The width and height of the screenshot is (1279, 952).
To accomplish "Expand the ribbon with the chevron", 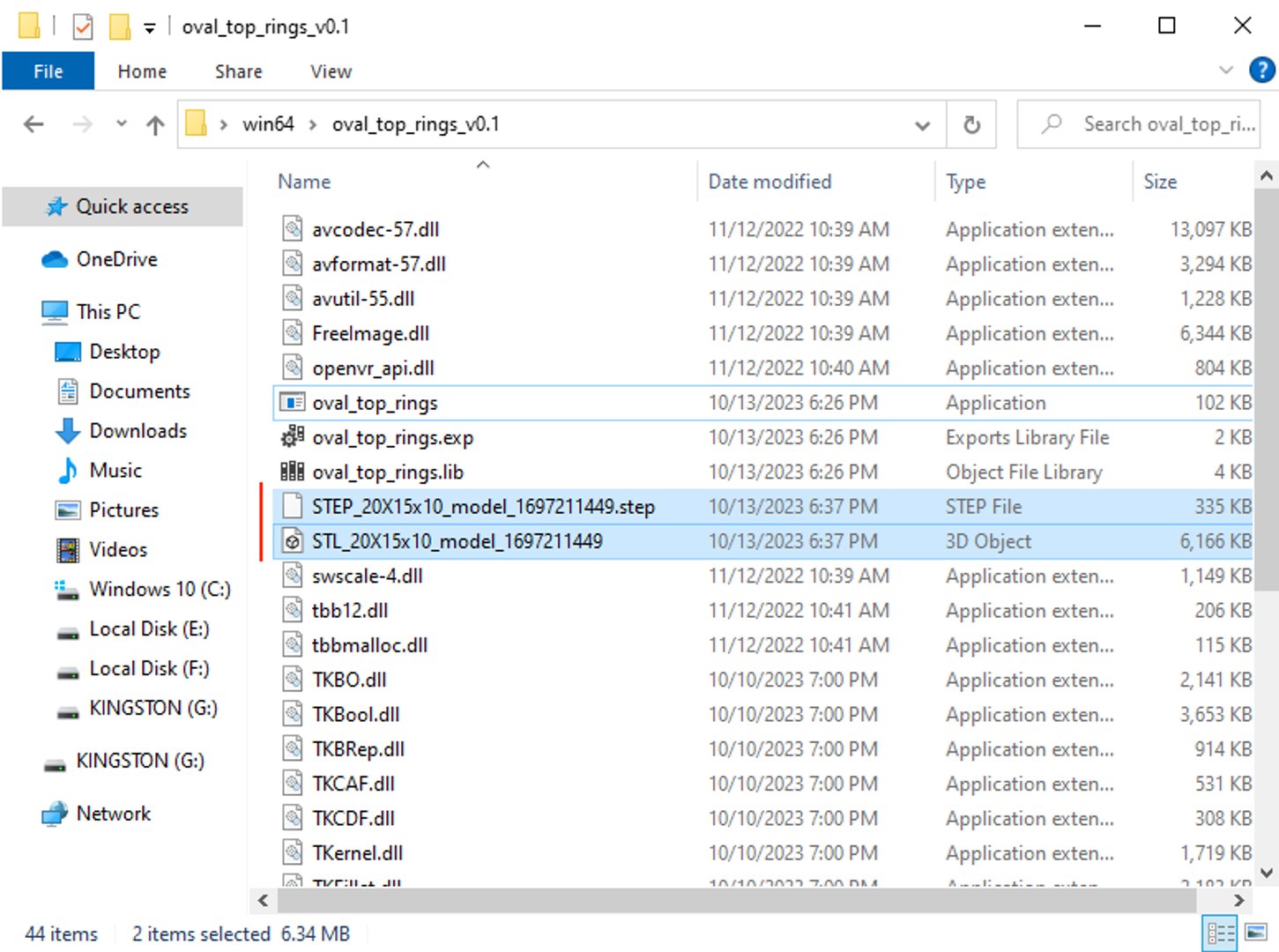I will point(1225,70).
